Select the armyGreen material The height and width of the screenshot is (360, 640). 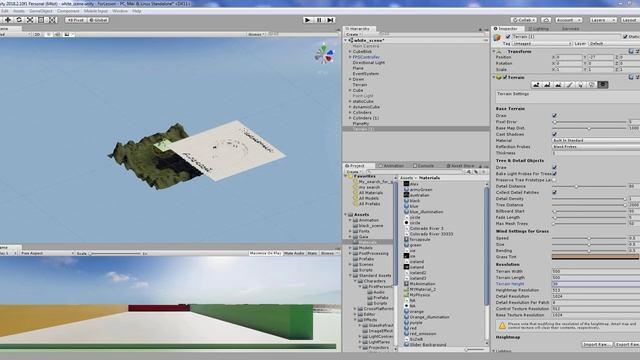click(421, 189)
